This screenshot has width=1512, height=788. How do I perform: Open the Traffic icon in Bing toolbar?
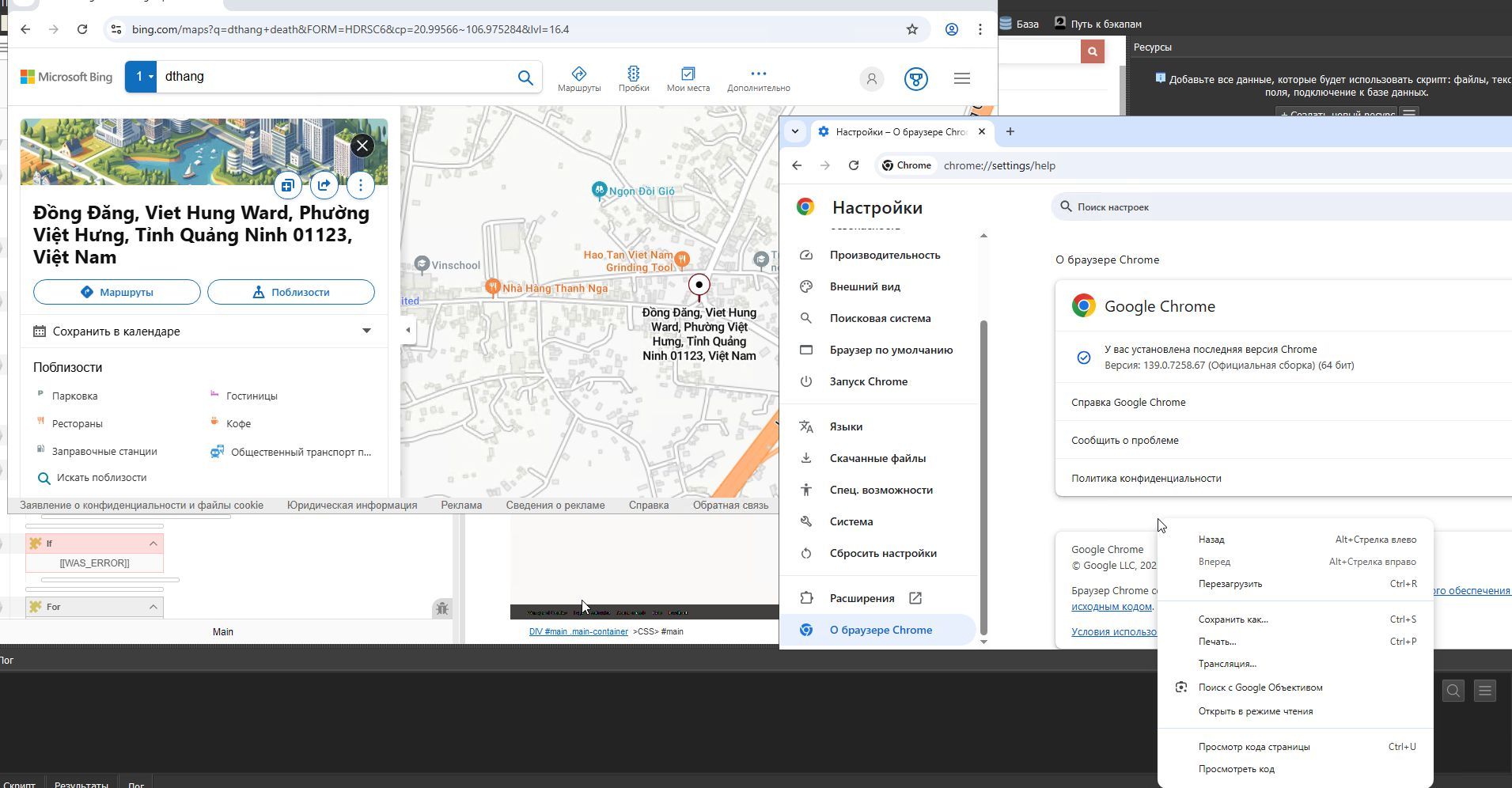click(x=633, y=74)
